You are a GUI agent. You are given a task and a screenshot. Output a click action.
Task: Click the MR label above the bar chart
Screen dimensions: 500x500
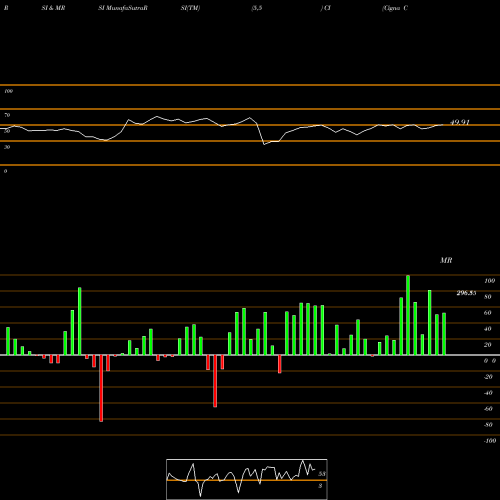coord(446,260)
